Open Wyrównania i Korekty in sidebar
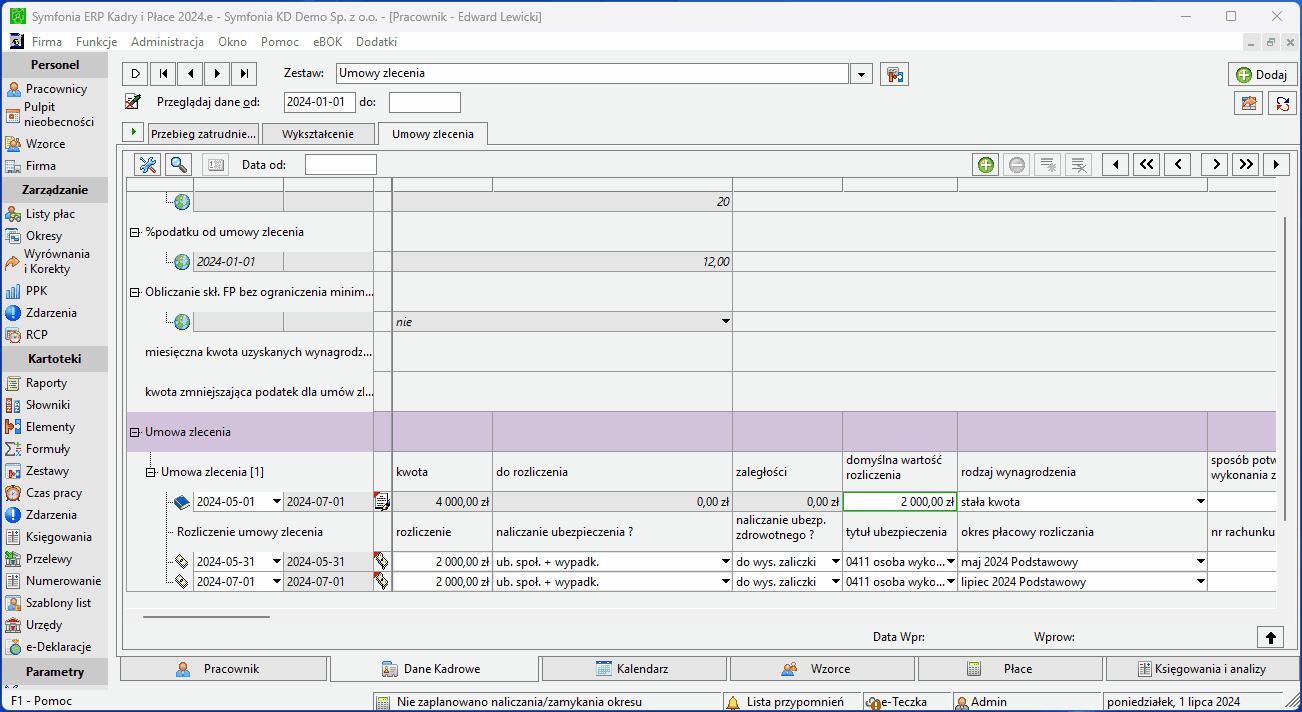This screenshot has width=1302, height=712. pyautogui.click(x=46, y=262)
